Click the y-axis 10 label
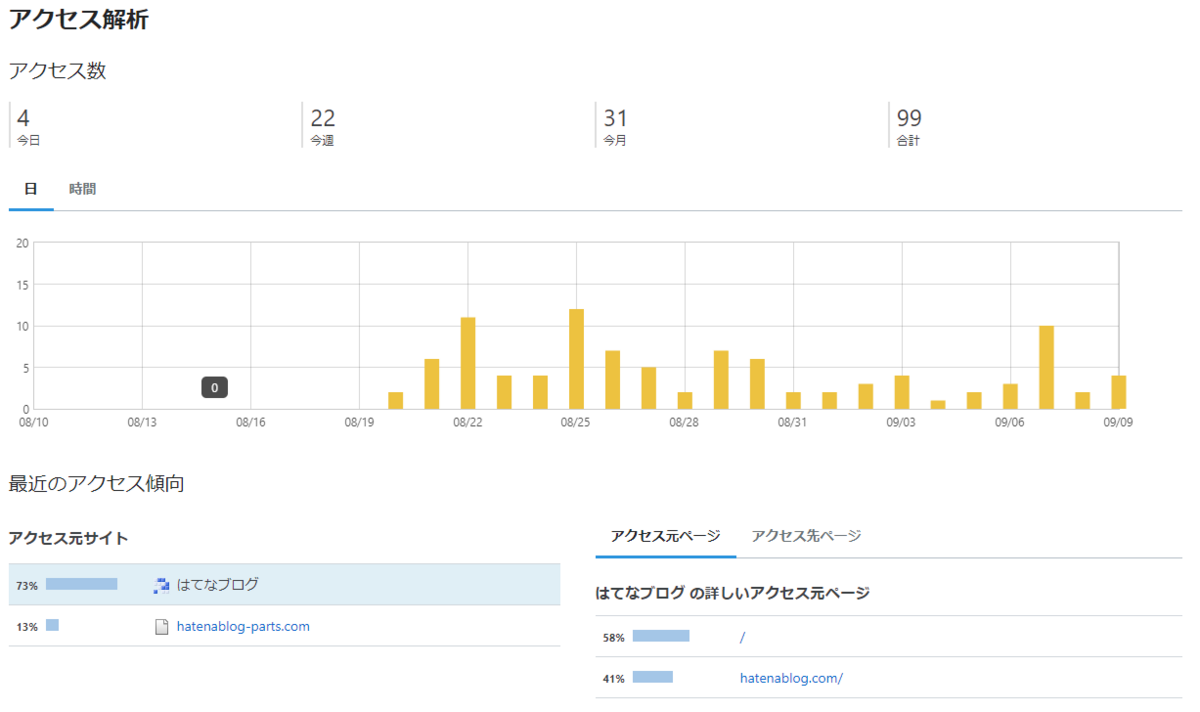 coord(23,326)
